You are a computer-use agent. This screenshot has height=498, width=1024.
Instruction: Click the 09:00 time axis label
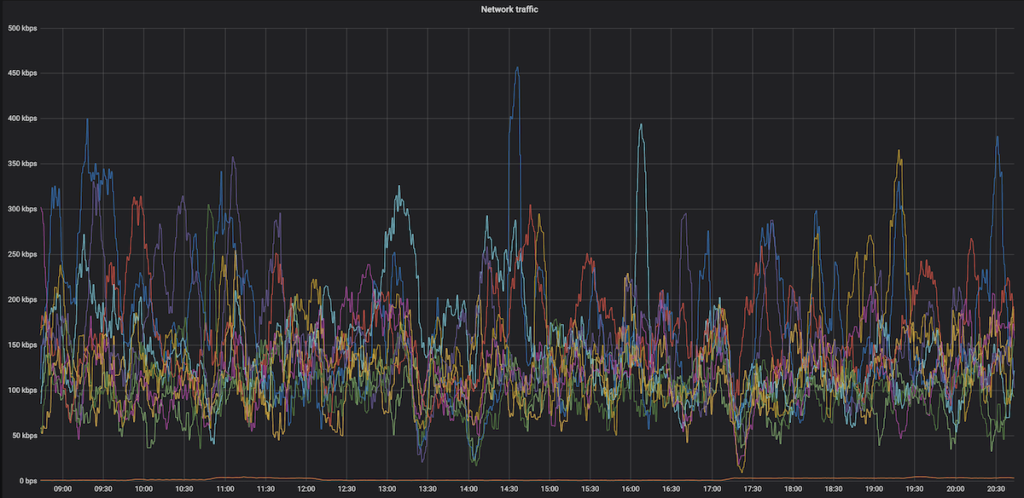pyautogui.click(x=62, y=489)
